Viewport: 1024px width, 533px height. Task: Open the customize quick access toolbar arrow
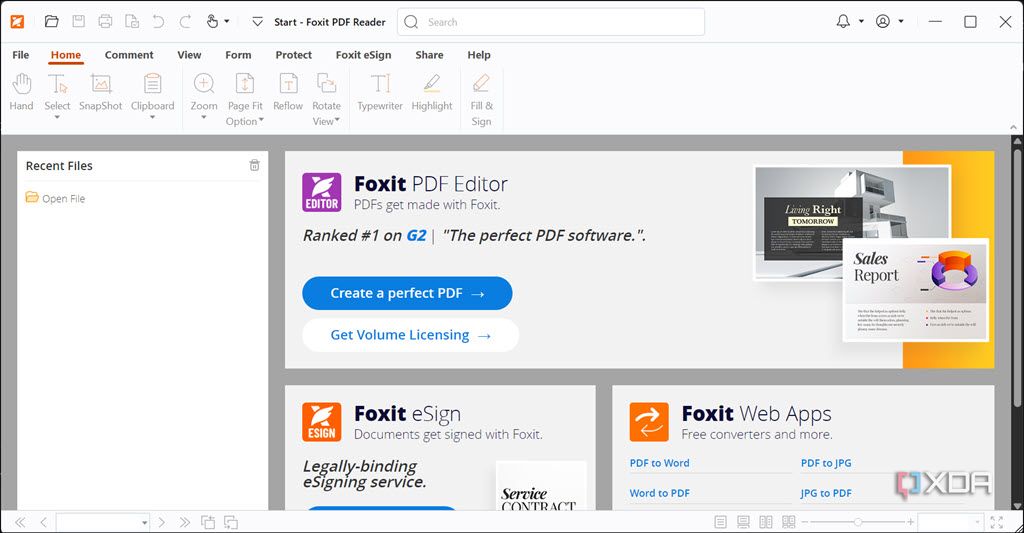tap(258, 22)
